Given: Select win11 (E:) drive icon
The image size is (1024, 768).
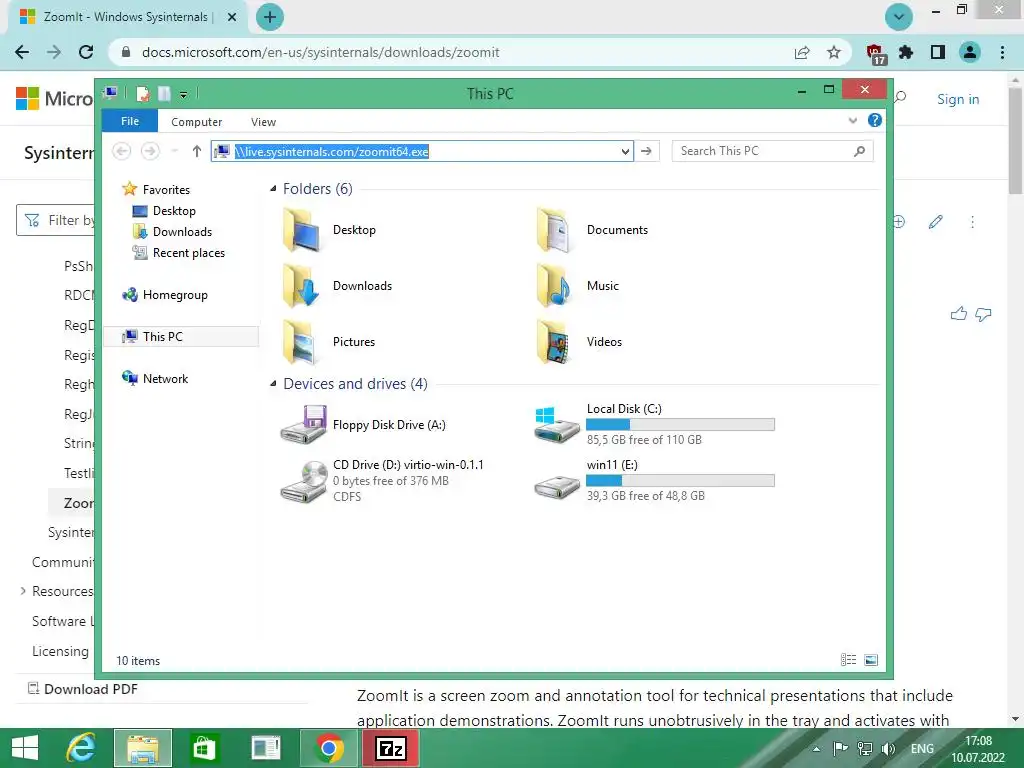Looking at the screenshot, I should pos(556,487).
